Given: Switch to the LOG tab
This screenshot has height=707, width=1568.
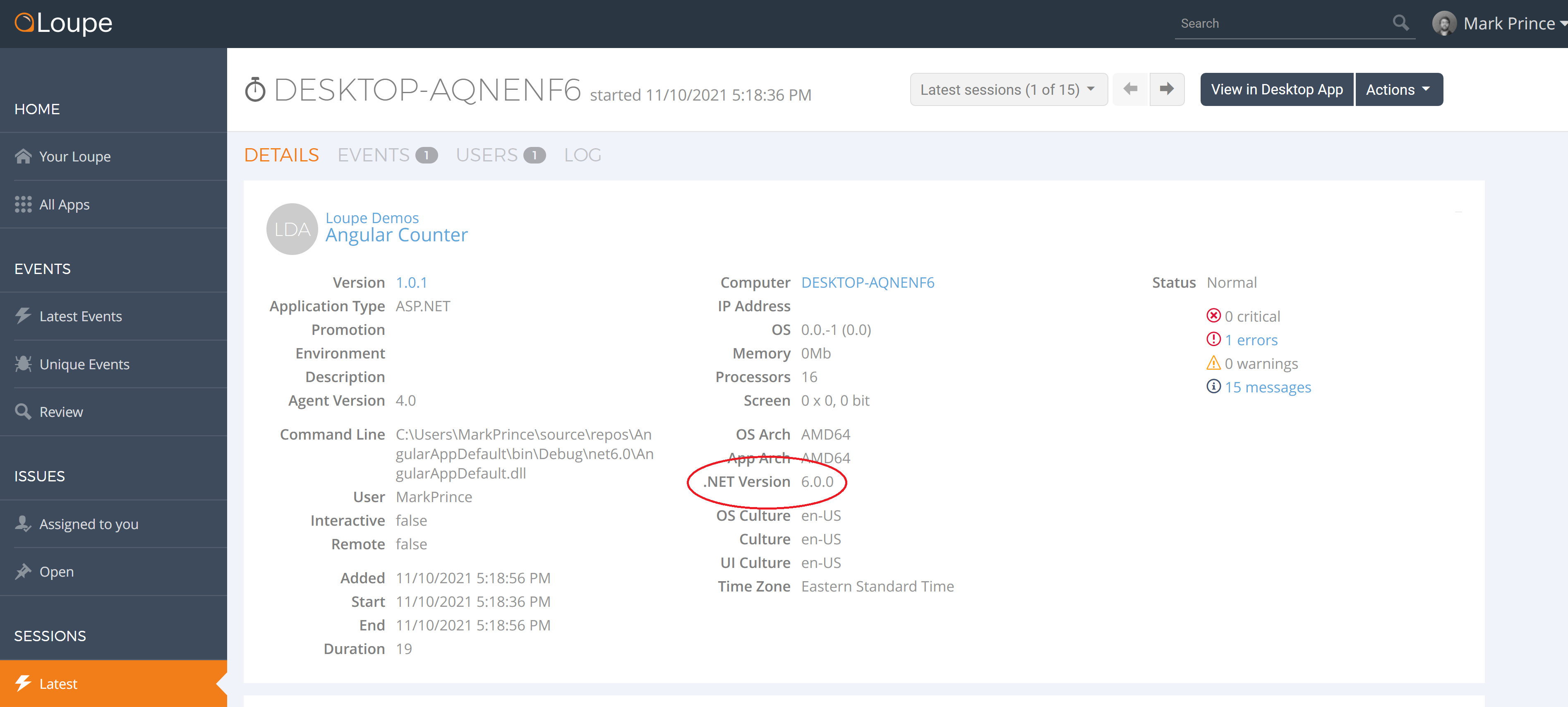Looking at the screenshot, I should click(x=583, y=155).
